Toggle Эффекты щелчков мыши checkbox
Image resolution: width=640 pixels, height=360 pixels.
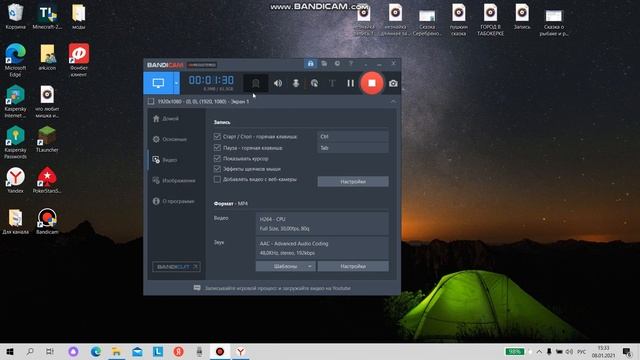click(217, 169)
